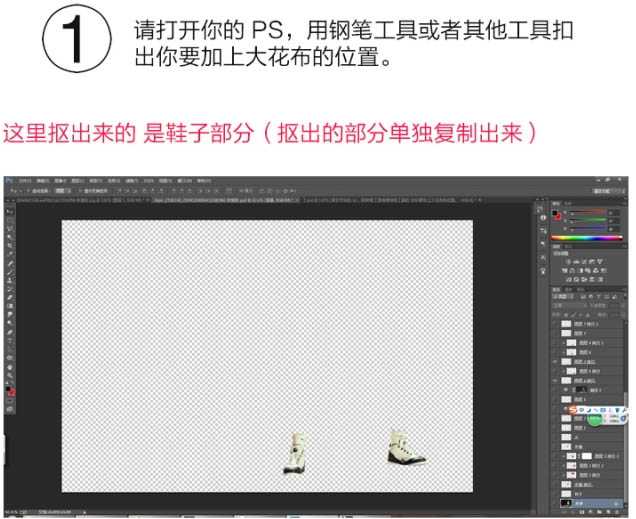Select the Rectangular Marquee tool
Image resolution: width=636 pixels, height=519 pixels.
(11, 221)
